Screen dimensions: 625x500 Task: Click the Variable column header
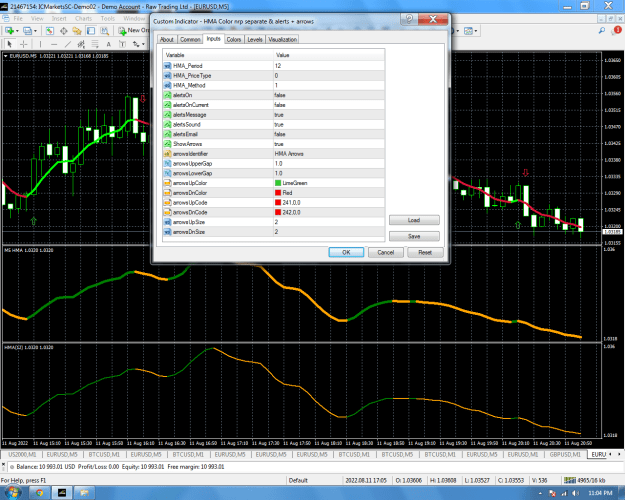pos(218,55)
